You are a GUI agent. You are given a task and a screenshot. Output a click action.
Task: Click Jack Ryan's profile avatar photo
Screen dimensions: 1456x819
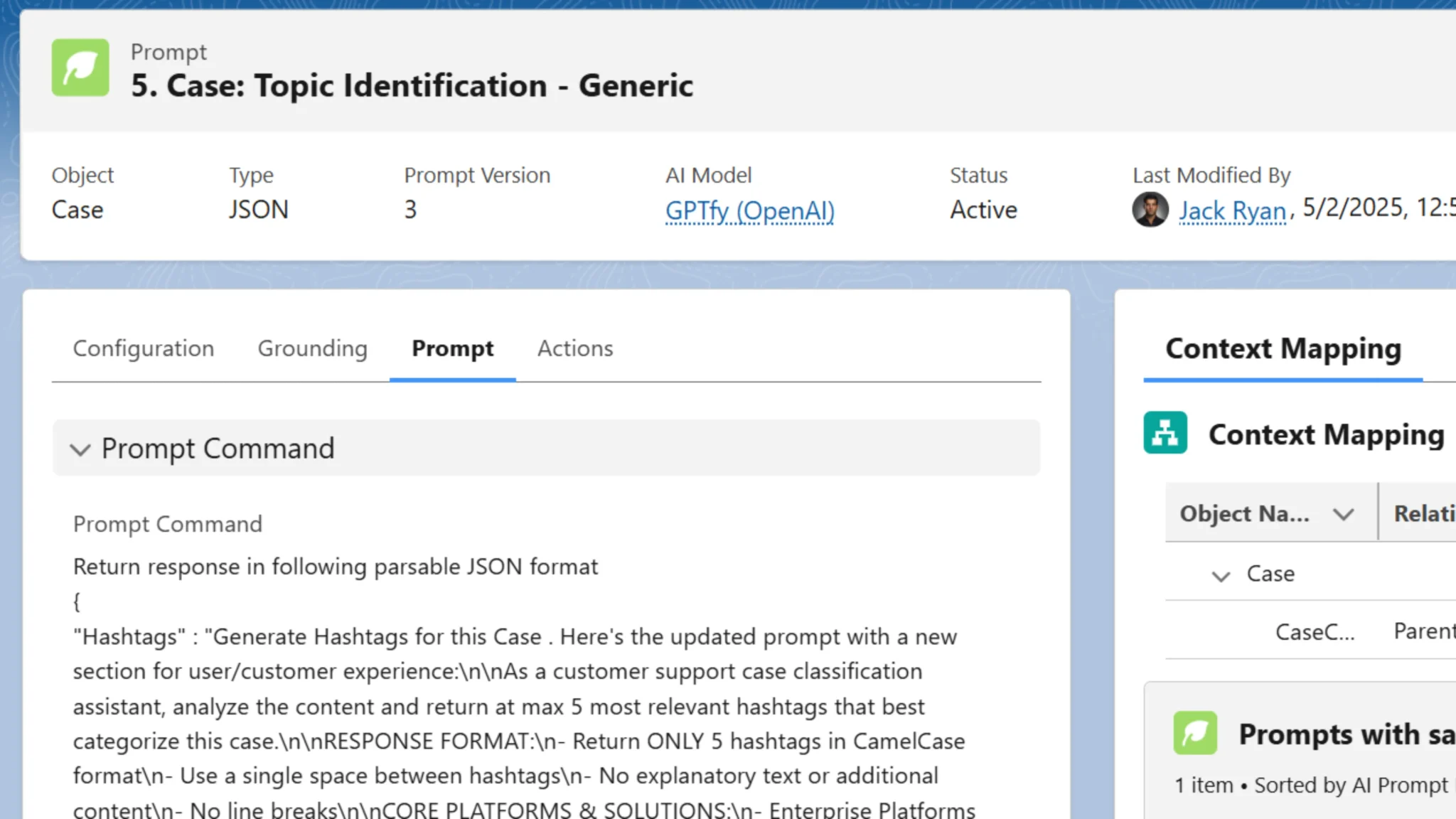tap(1150, 210)
